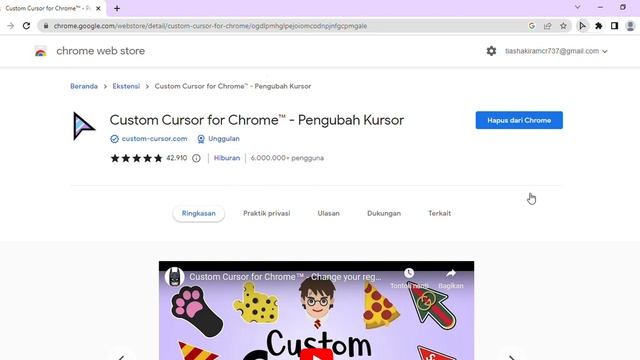Click Hapus dari Chrome button

tap(519, 120)
